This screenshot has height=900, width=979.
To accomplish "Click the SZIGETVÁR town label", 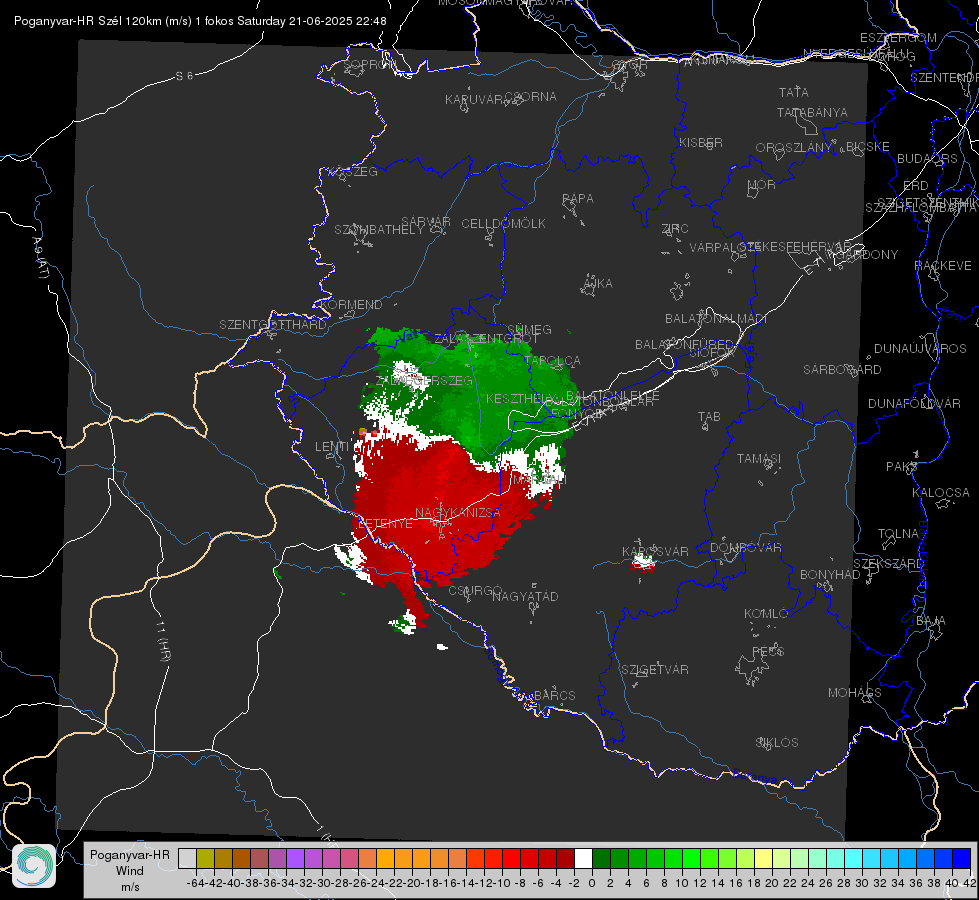I will pos(654,670).
